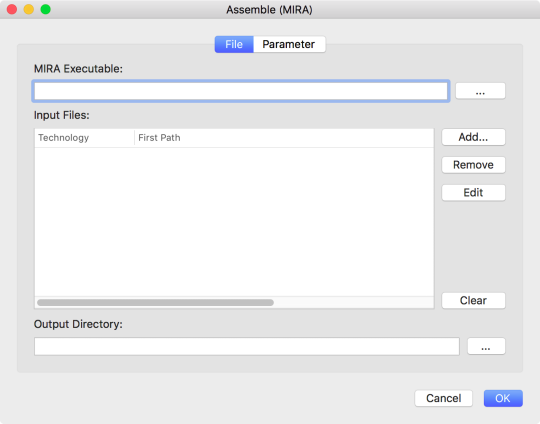Maximize the dialog using green button

pos(45,9)
